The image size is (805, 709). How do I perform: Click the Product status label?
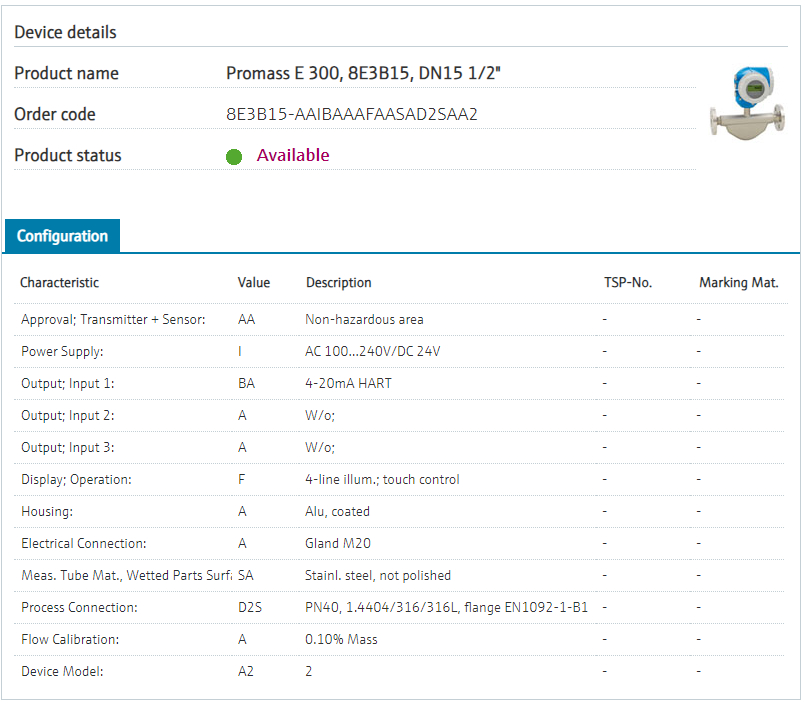point(68,155)
